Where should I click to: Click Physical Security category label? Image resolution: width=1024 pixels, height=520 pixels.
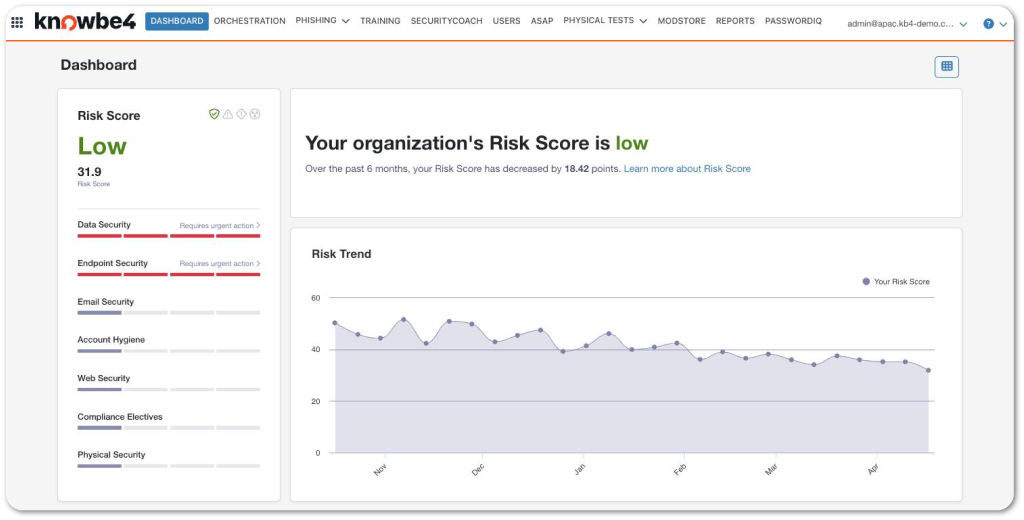pyautogui.click(x=111, y=455)
